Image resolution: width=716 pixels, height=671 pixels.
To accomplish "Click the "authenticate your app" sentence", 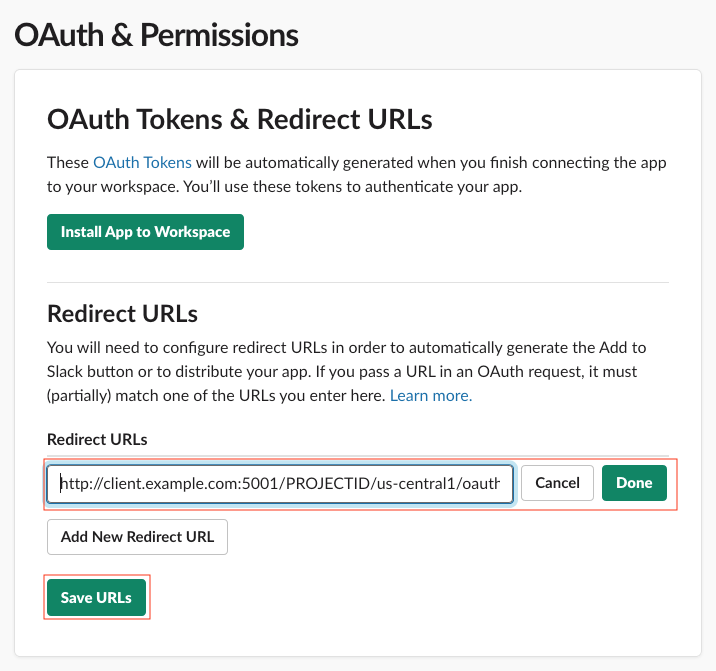I will coord(300,186).
